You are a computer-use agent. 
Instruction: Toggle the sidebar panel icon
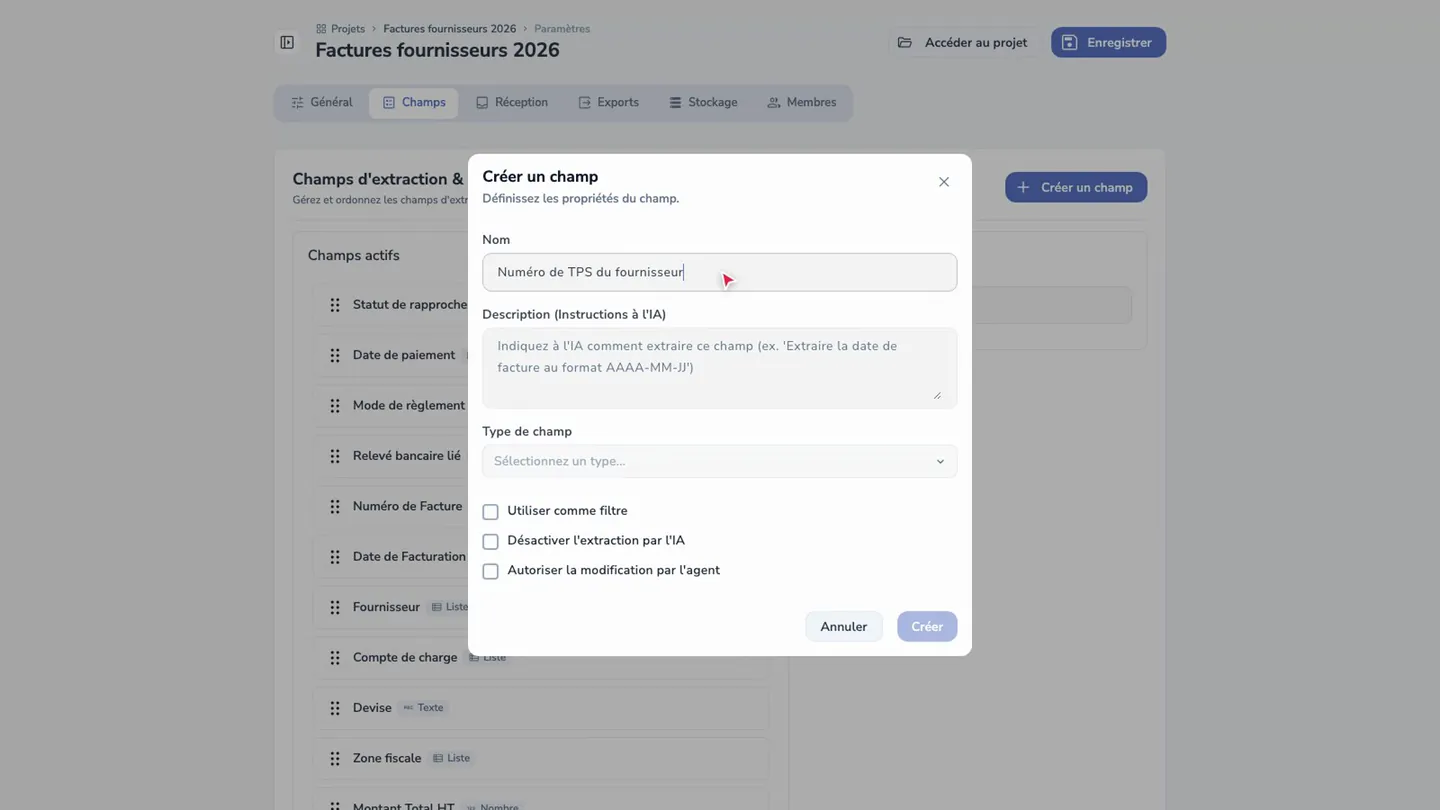tap(287, 42)
